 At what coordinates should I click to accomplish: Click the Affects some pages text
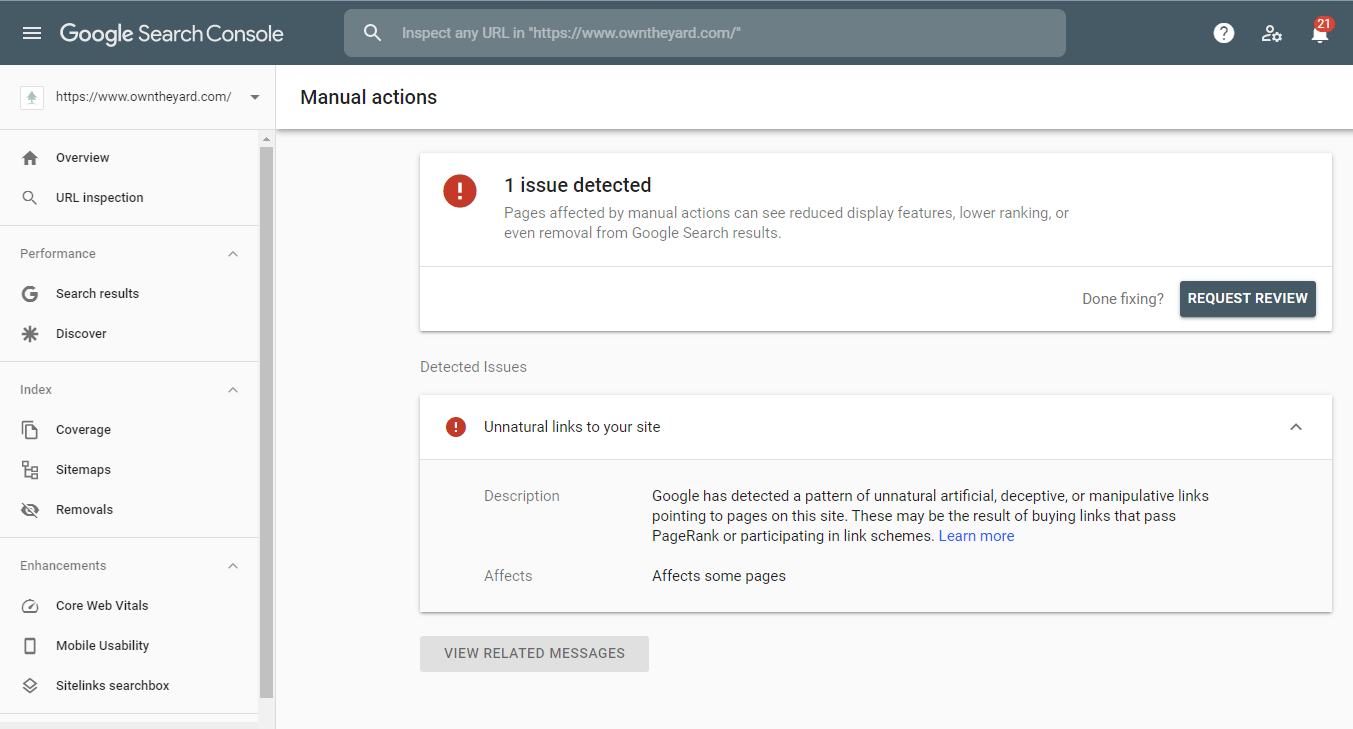(719, 576)
